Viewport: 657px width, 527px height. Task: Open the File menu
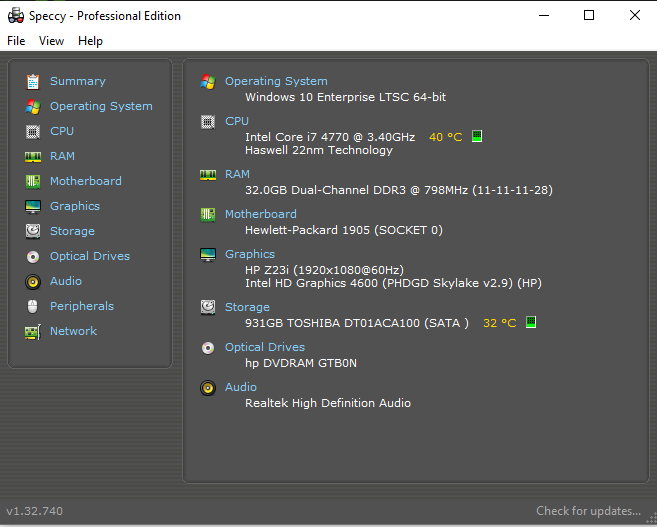16,41
